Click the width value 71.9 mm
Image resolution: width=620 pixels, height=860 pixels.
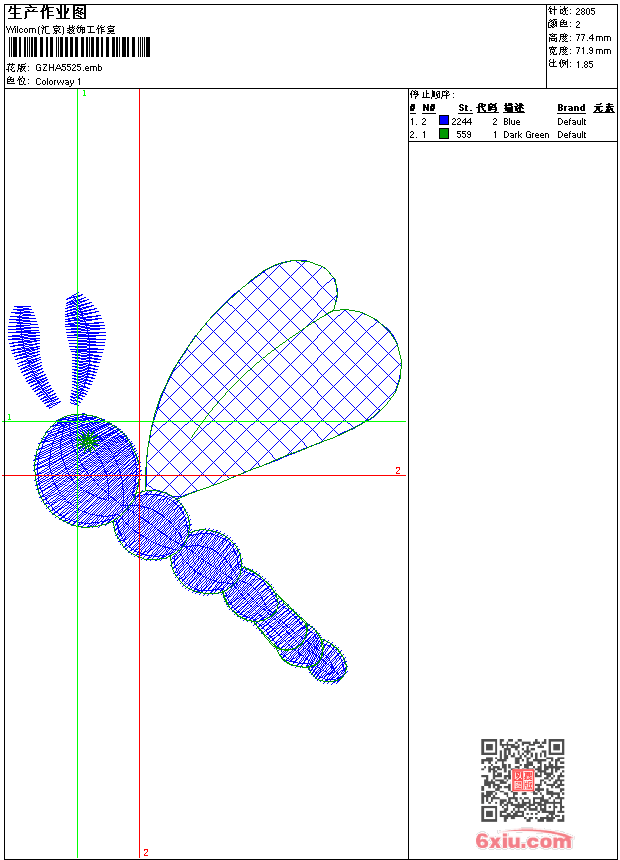[x=593, y=51]
